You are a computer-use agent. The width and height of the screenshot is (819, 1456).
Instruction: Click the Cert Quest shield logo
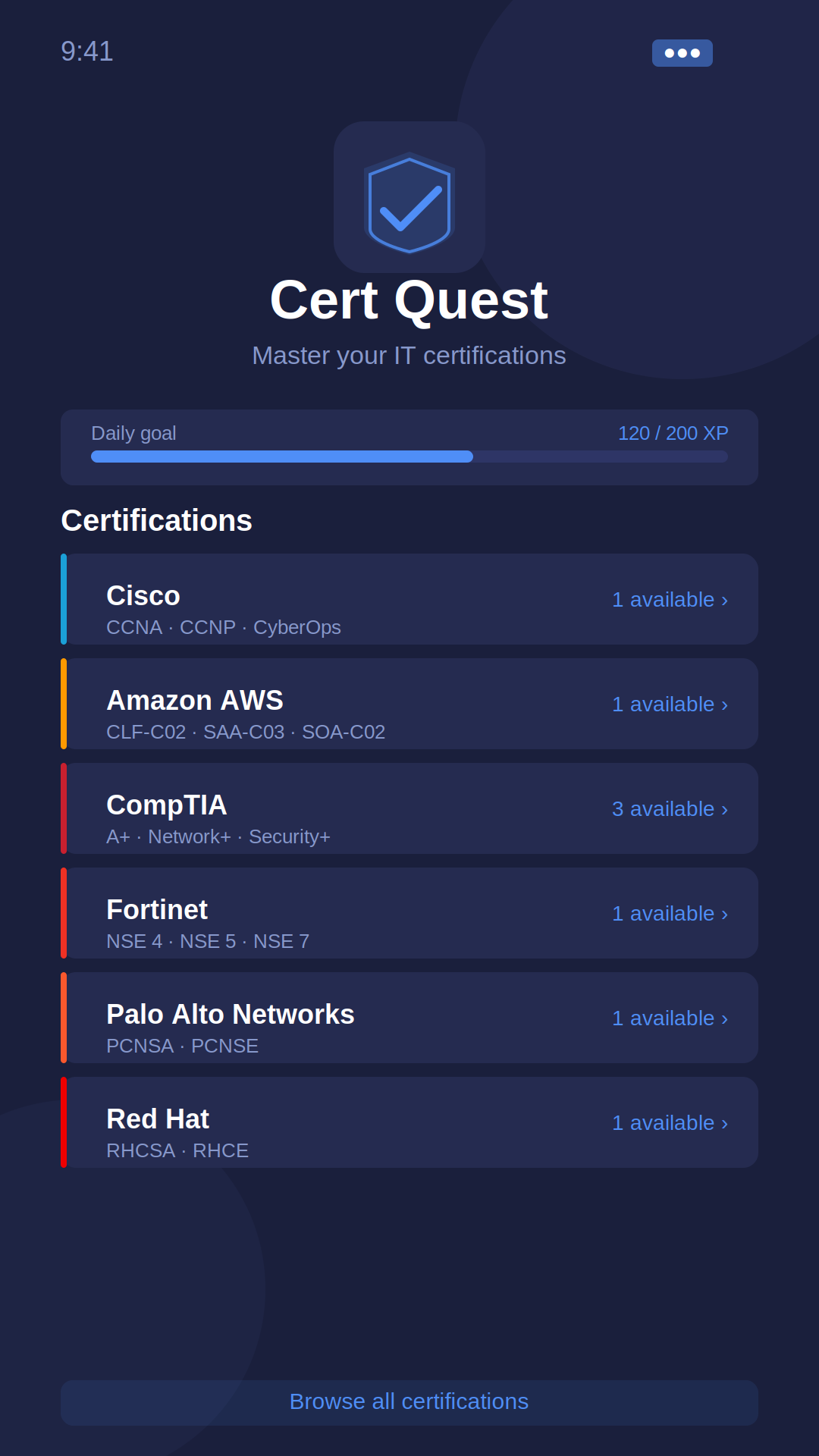tap(409, 197)
